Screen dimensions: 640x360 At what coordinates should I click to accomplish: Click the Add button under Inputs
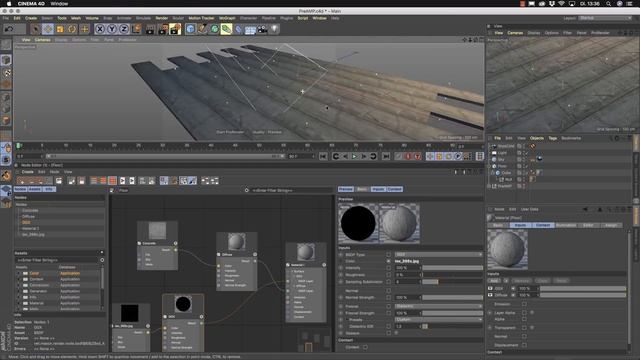pos(494,281)
